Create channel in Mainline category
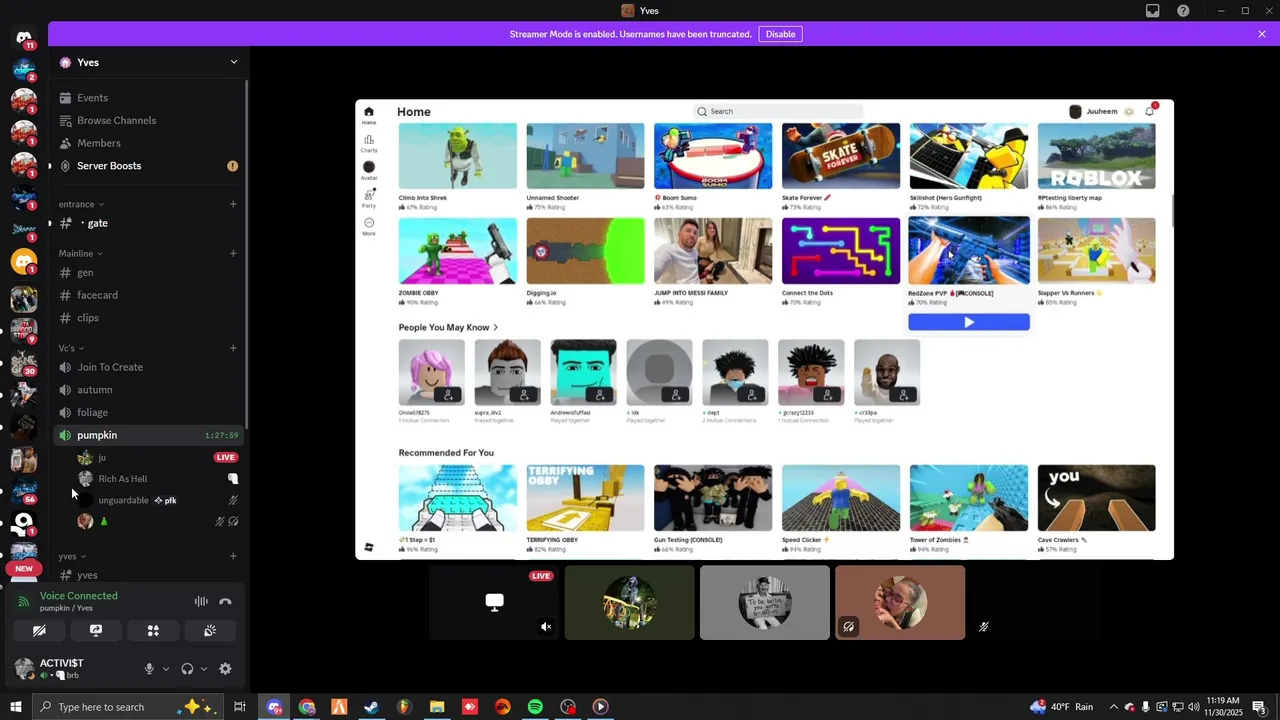 pos(233,253)
